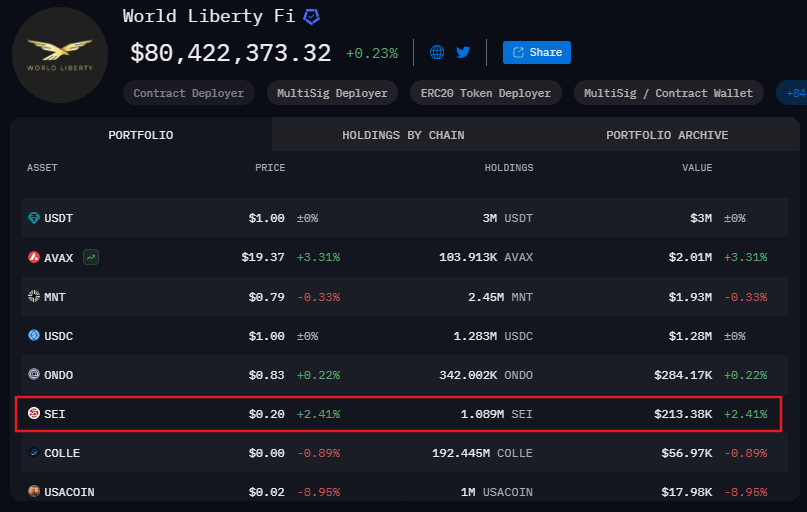Click the MNT token icon
This screenshot has width=807, height=512.
34,296
